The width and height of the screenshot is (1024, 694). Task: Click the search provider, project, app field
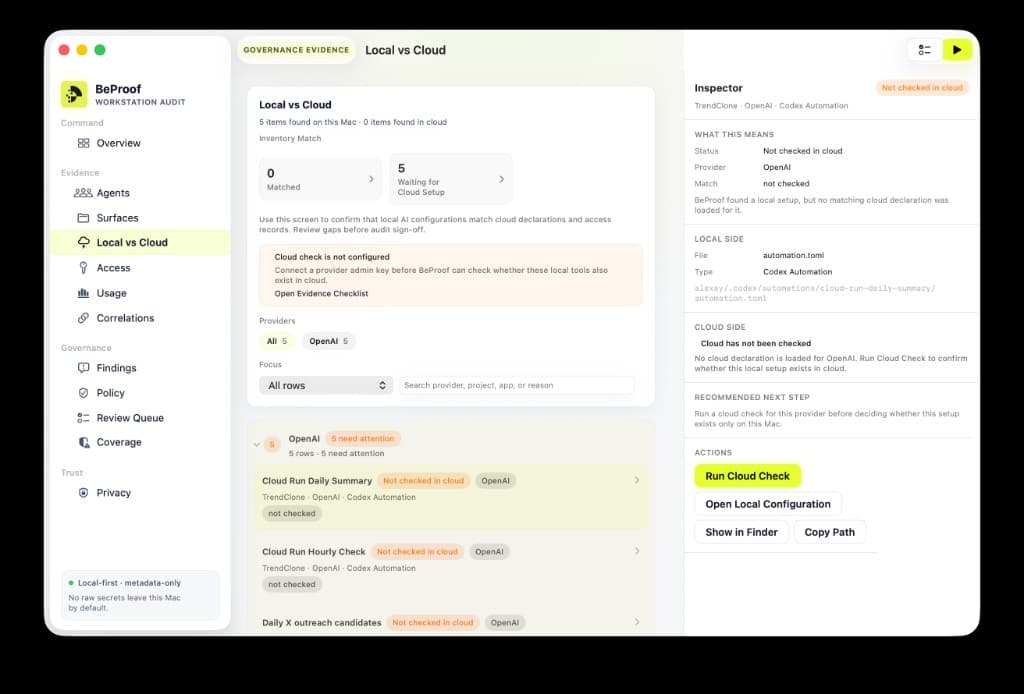[517, 385]
